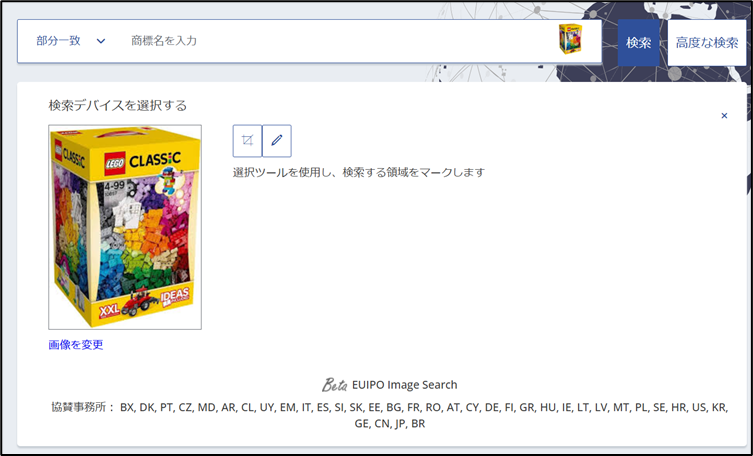Click the 検索 search button
753x456 pixels.
coord(638,43)
